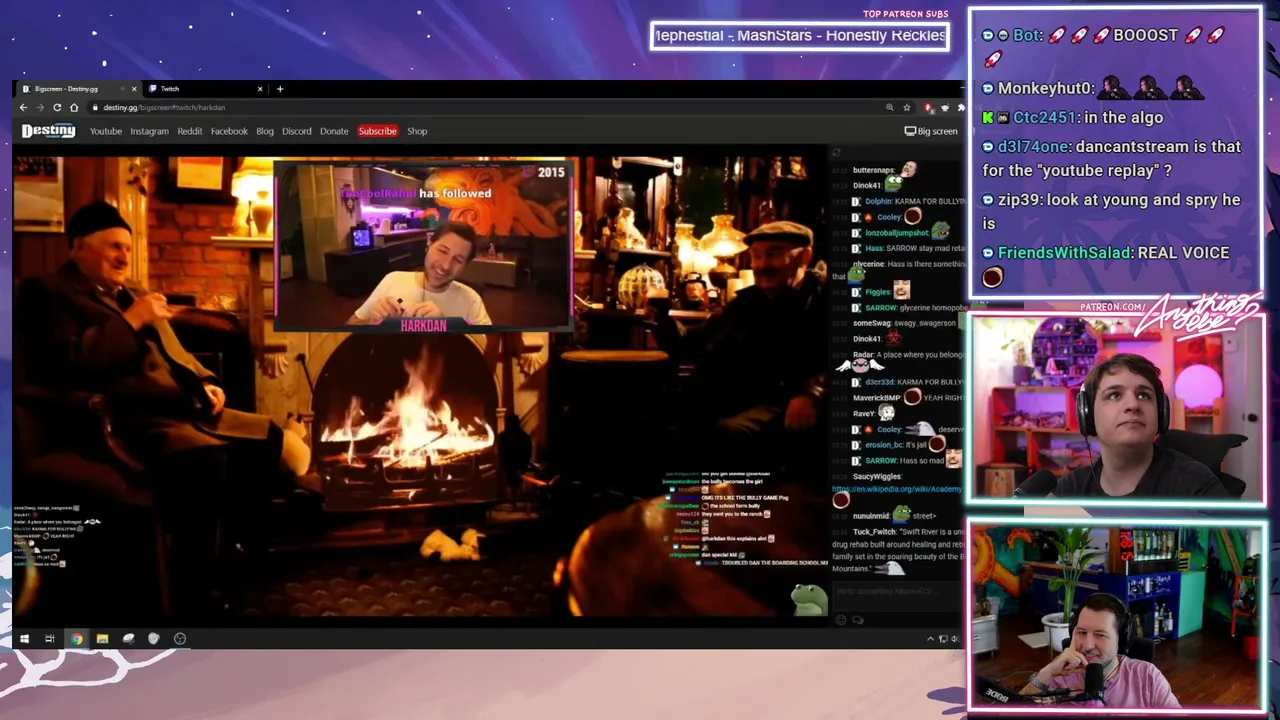Image resolution: width=1280 pixels, height=720 pixels.
Task: Click username zip39 in overlay chat
Action: (x=1020, y=200)
